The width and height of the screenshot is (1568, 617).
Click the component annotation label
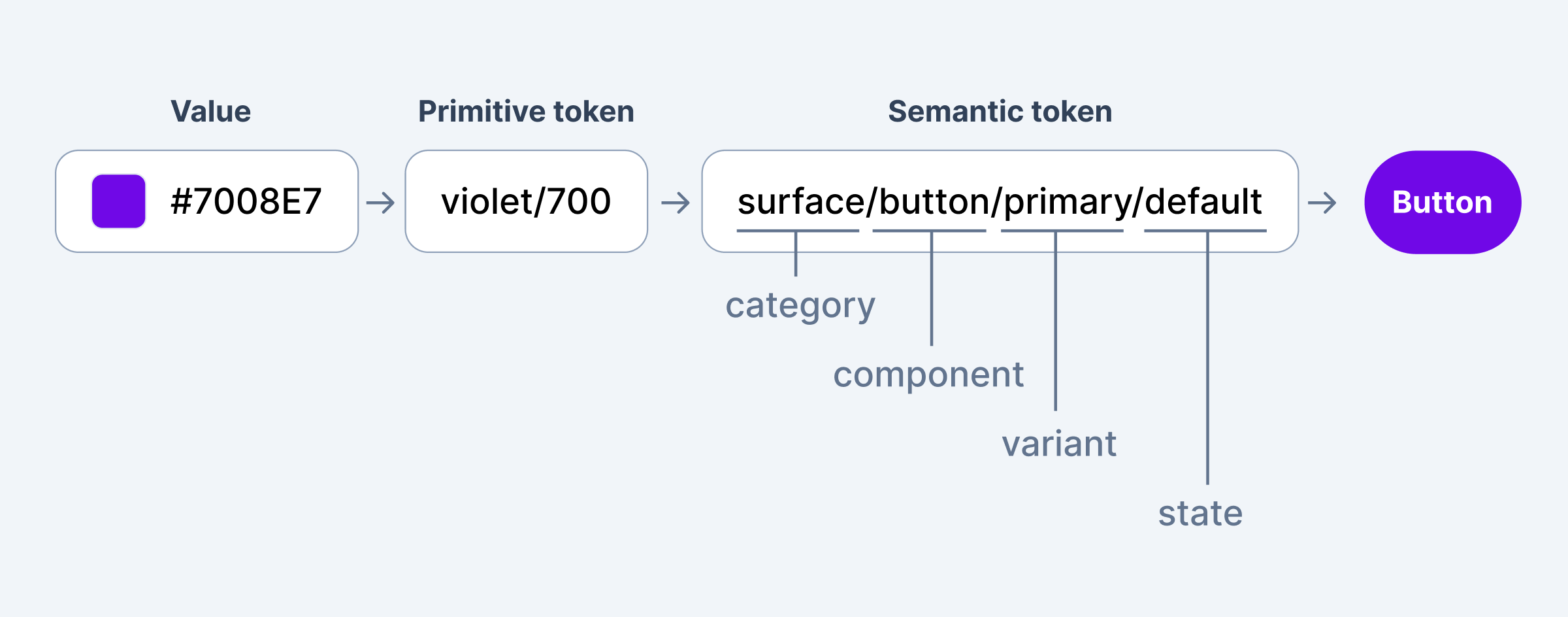click(x=928, y=375)
